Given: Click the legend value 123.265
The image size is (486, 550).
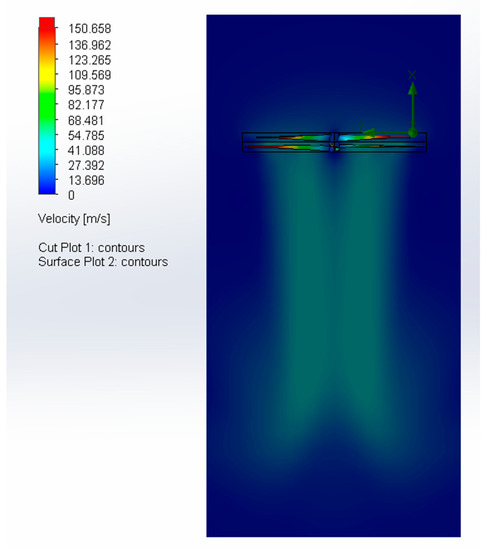Looking at the screenshot, I should [89, 60].
